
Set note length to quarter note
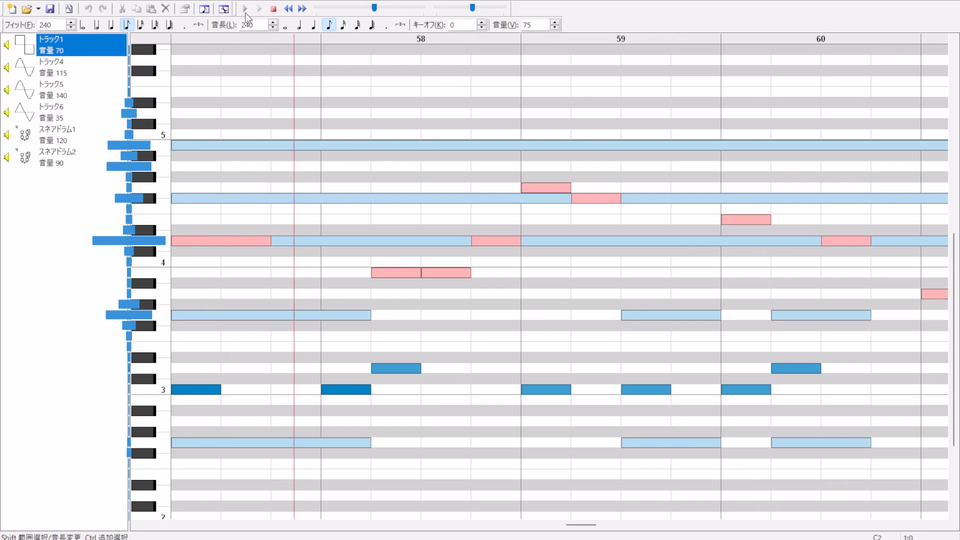click(313, 24)
